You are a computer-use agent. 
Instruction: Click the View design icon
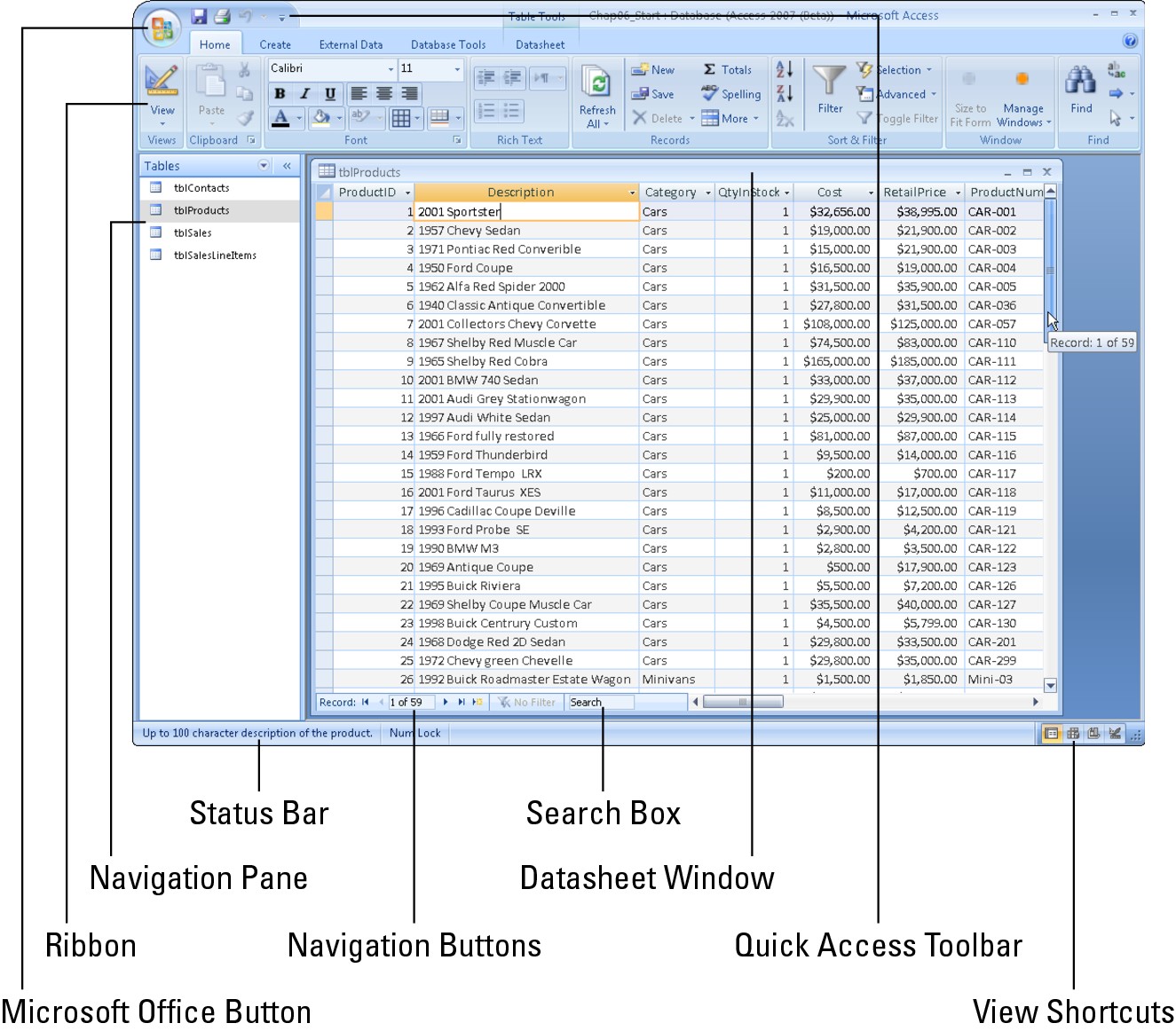pos(162,80)
